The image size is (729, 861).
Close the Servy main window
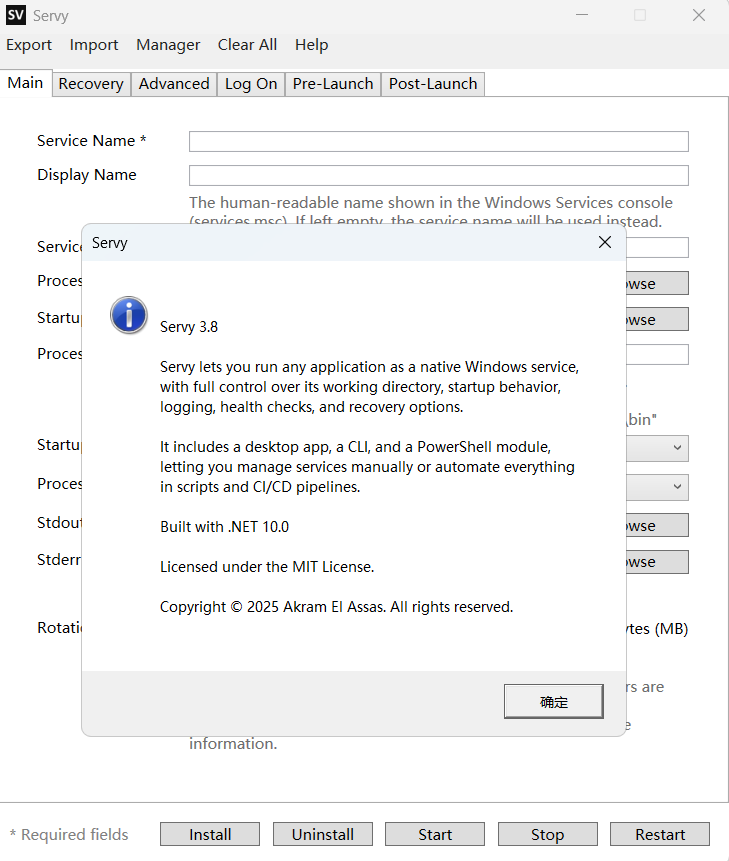(x=699, y=15)
